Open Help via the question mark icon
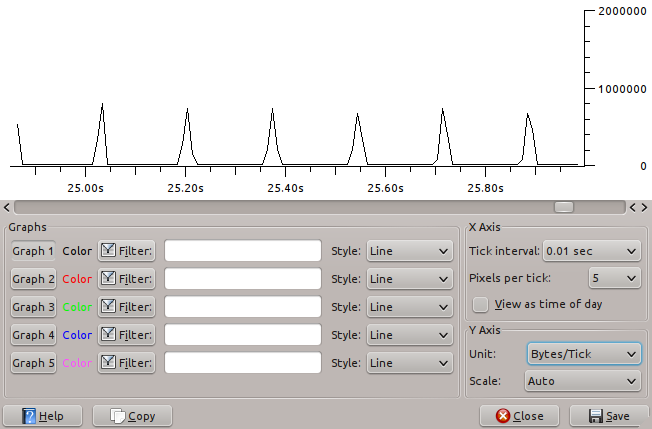The width and height of the screenshot is (652, 429). [x=29, y=416]
